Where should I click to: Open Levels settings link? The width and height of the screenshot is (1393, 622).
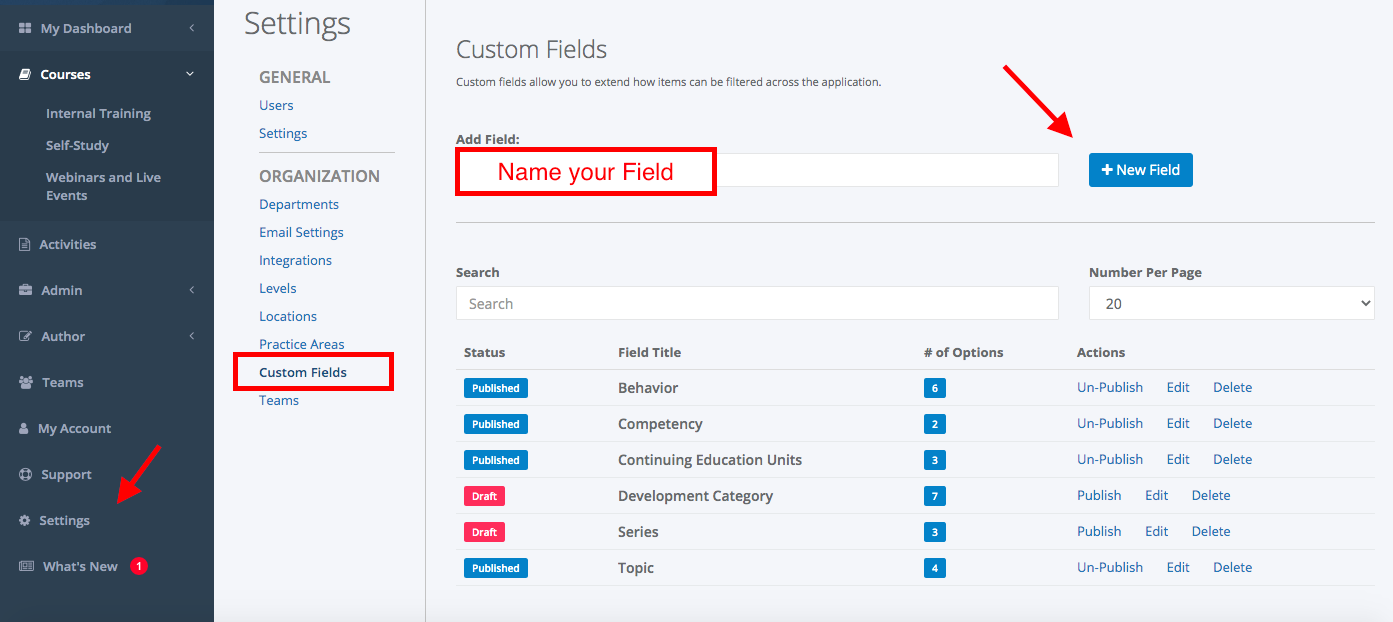pyautogui.click(x=278, y=288)
